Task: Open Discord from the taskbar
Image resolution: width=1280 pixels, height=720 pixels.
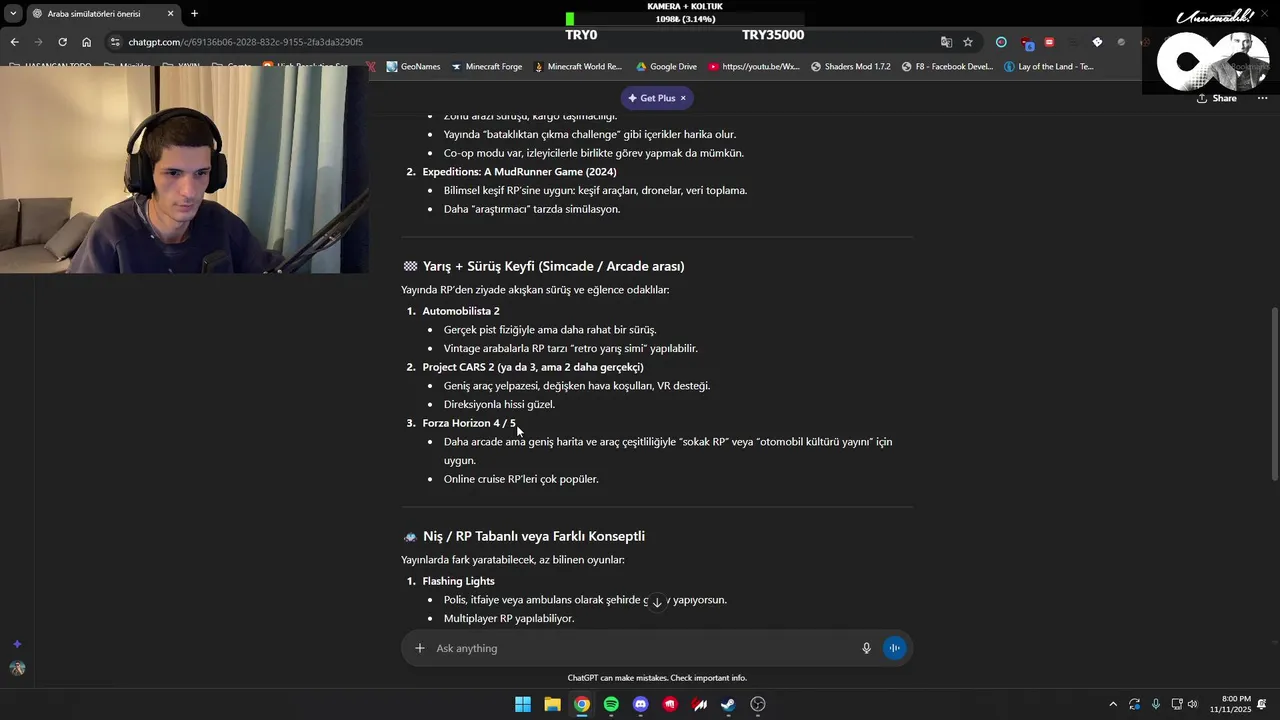Action: coord(641,704)
